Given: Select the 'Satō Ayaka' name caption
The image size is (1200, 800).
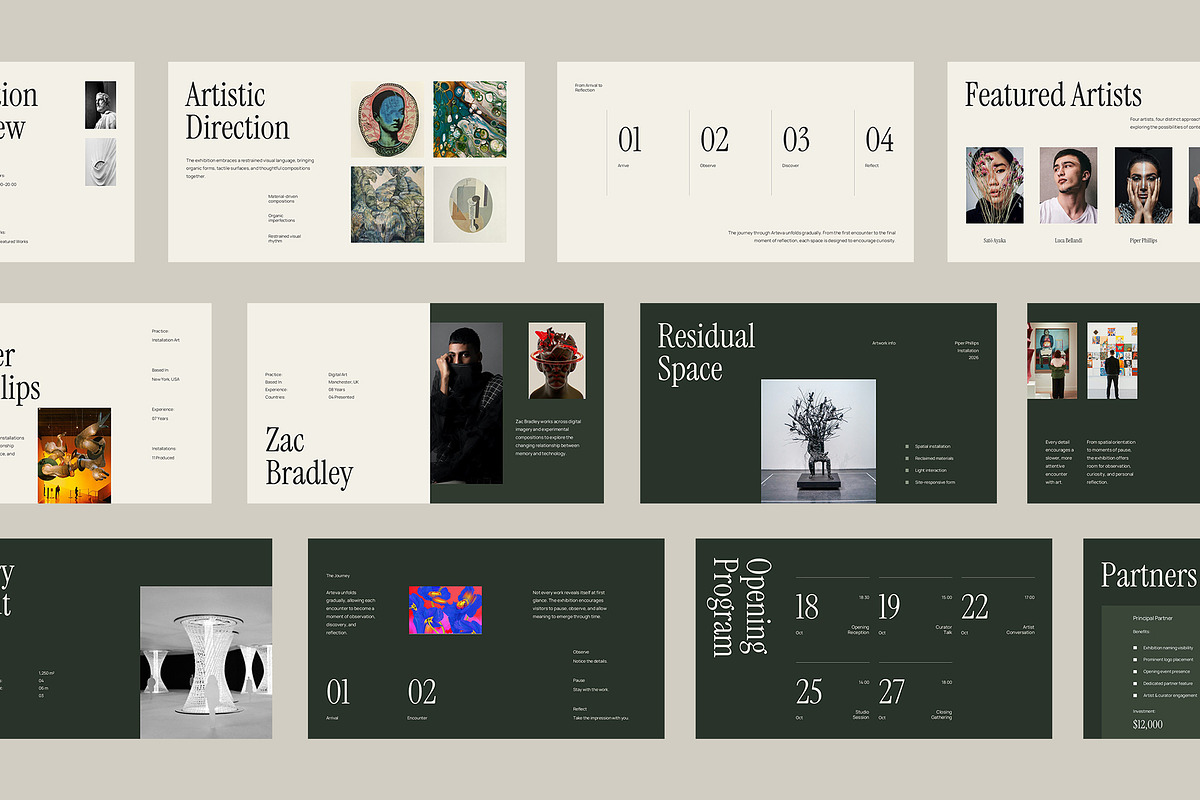Looking at the screenshot, I should coord(995,241).
